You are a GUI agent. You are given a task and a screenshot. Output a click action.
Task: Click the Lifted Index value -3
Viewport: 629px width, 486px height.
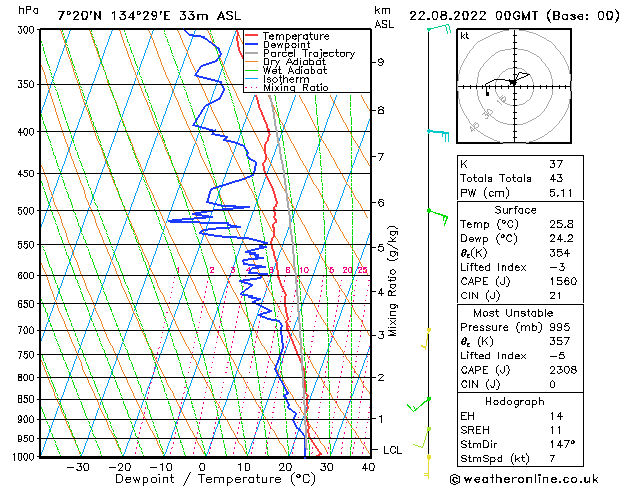(557, 267)
